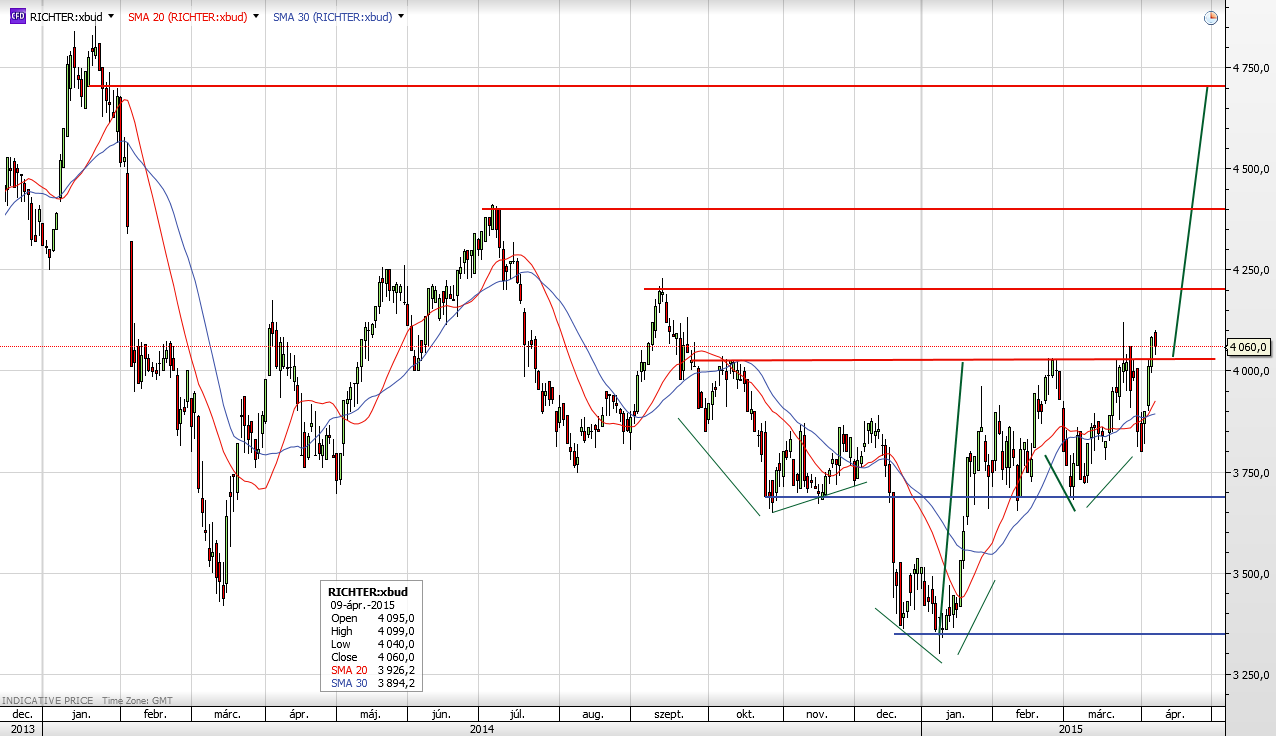Click the 2013 year label on time axis

click(x=22, y=729)
